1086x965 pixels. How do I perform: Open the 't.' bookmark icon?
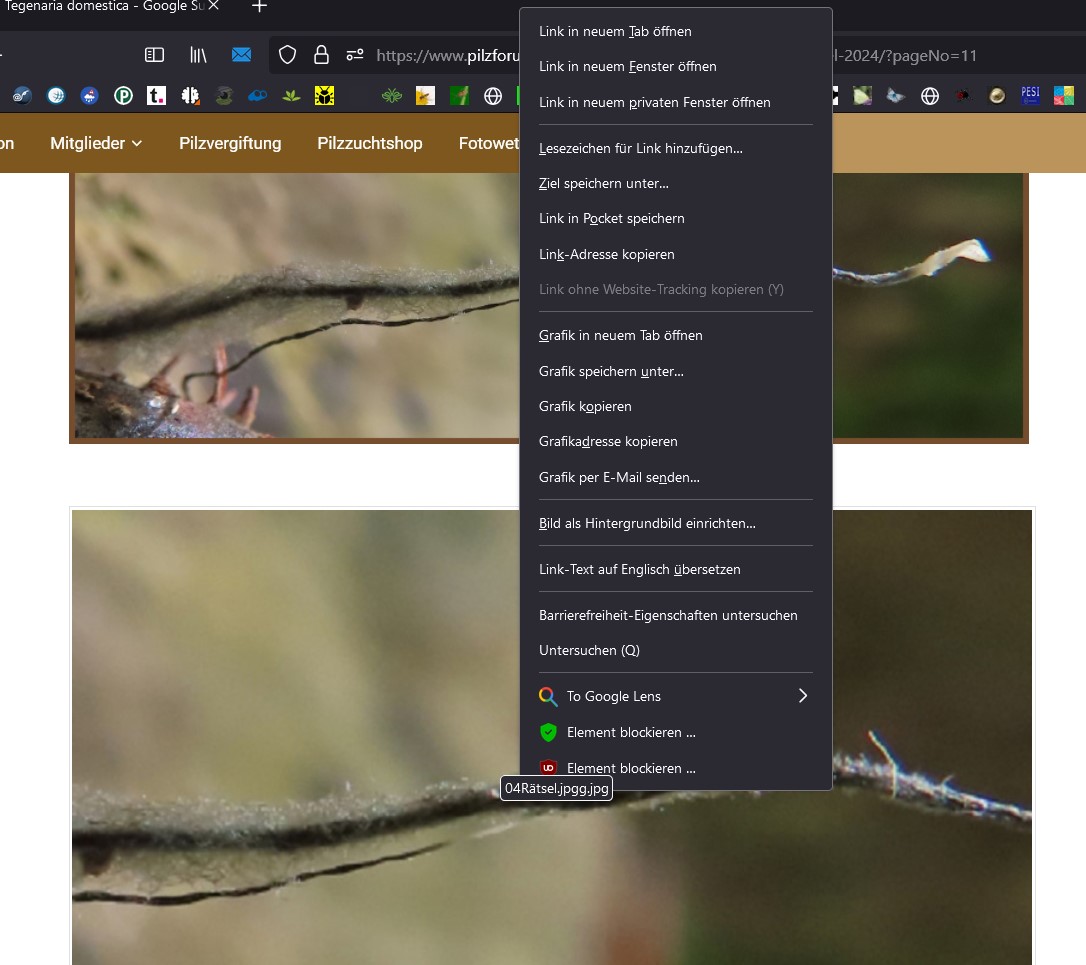click(156, 96)
